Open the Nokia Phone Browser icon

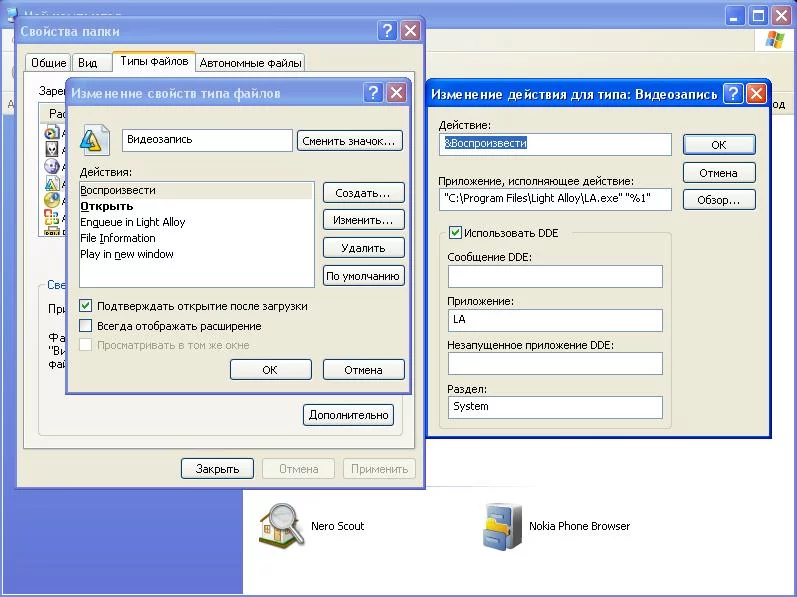(x=503, y=526)
